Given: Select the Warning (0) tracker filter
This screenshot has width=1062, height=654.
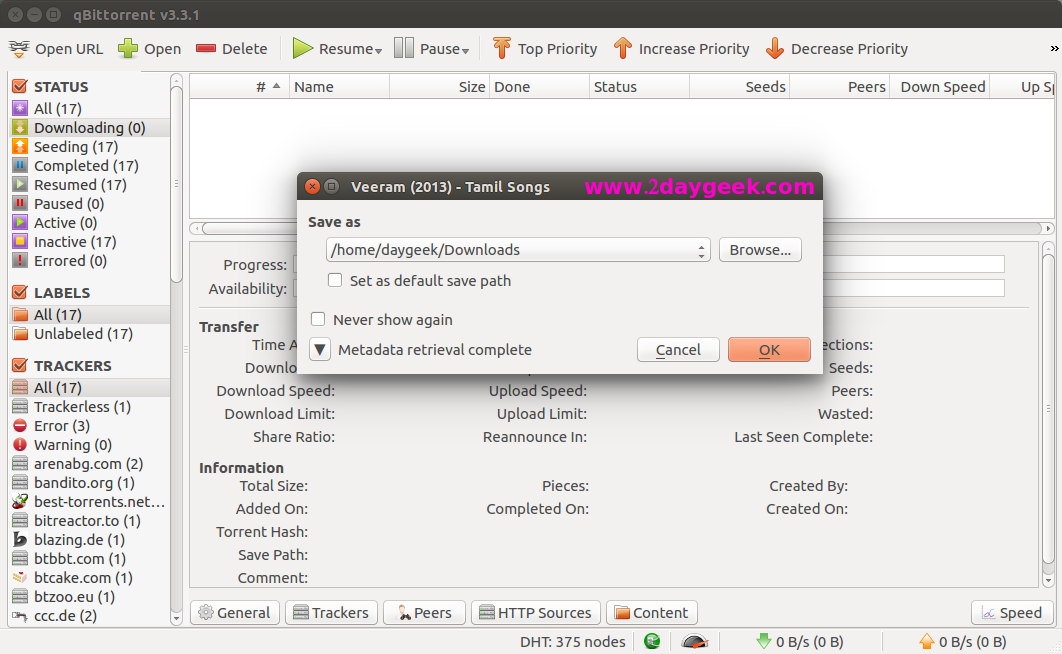Looking at the screenshot, I should 89,445.
